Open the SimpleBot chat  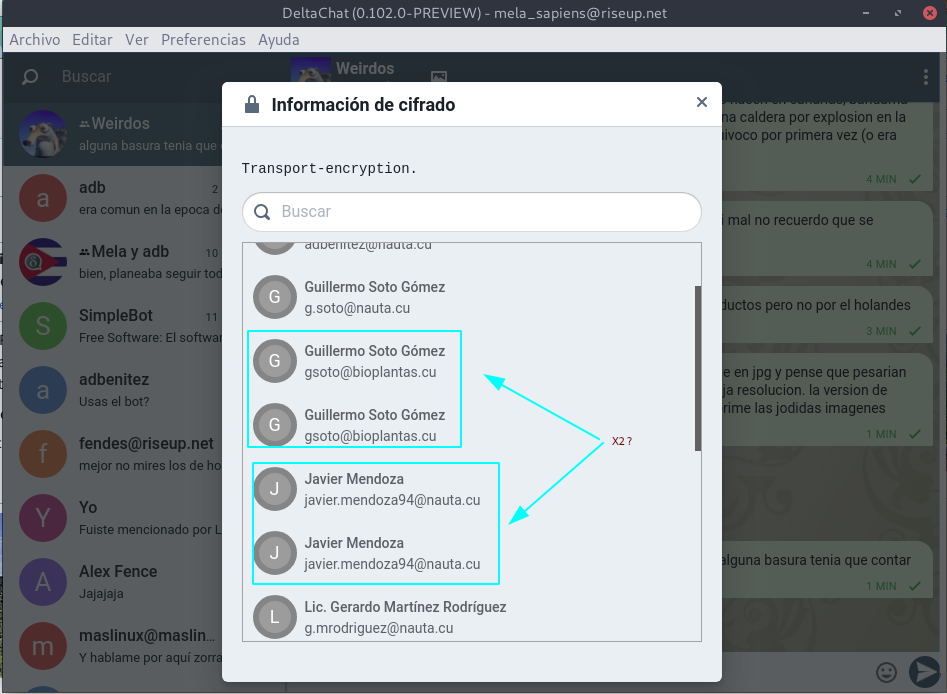(x=114, y=326)
